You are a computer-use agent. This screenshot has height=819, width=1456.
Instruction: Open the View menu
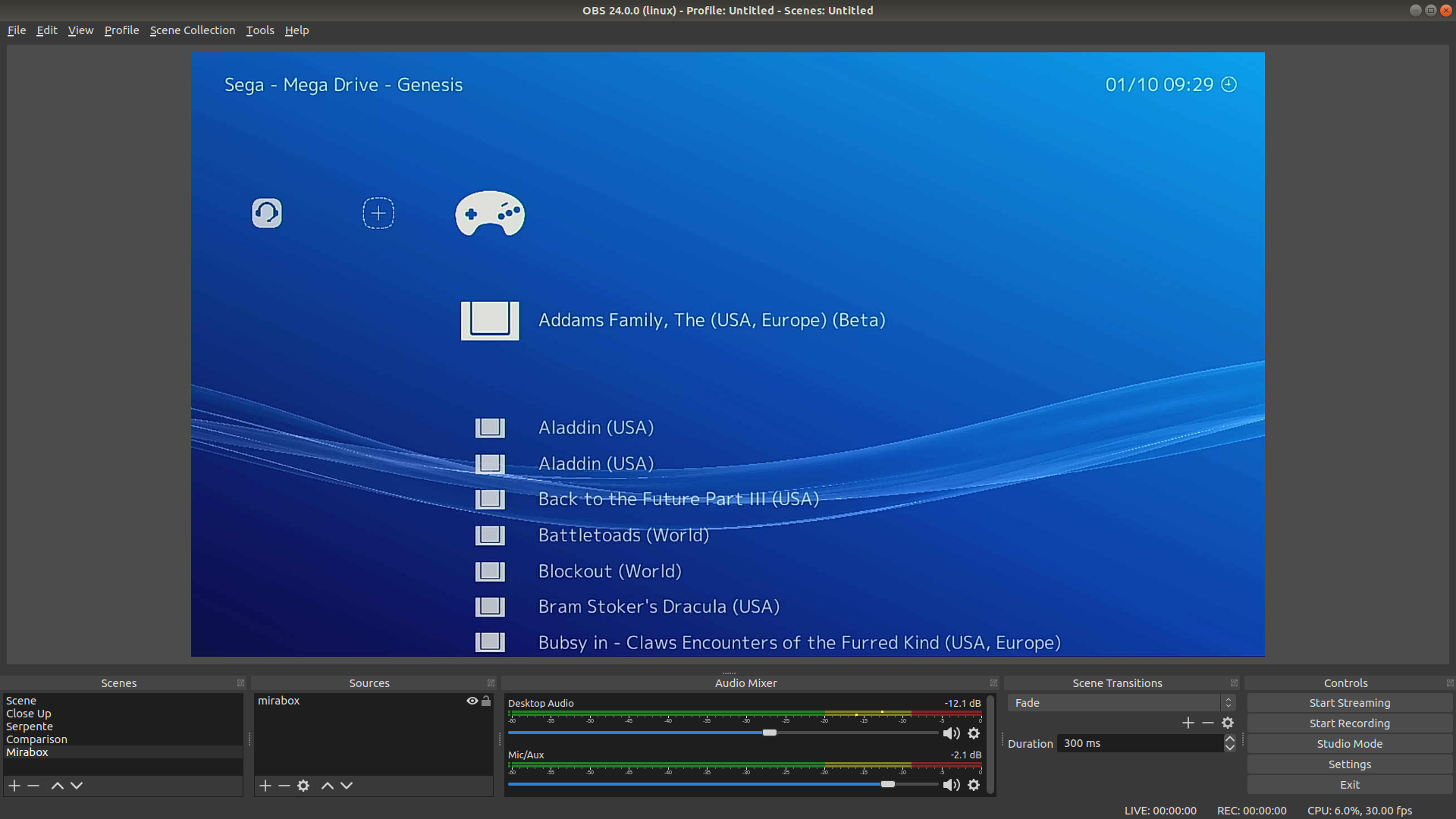(80, 30)
